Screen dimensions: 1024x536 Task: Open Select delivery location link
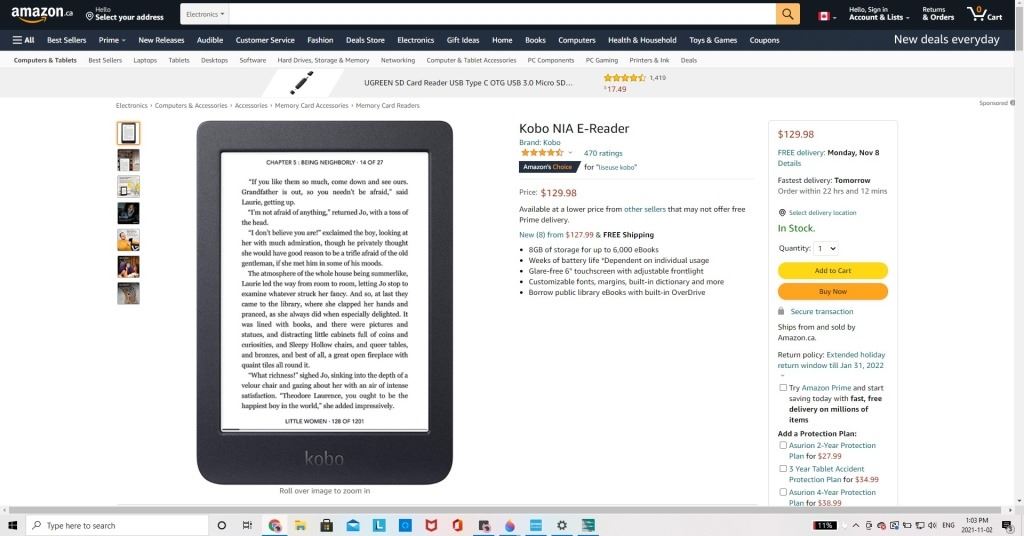point(822,213)
